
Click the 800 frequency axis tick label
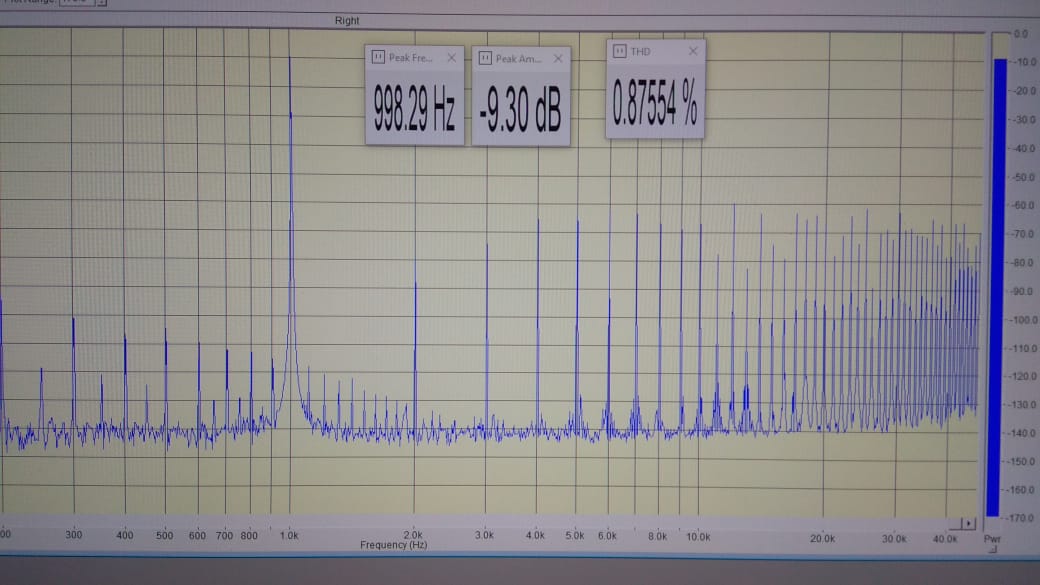tap(249, 535)
